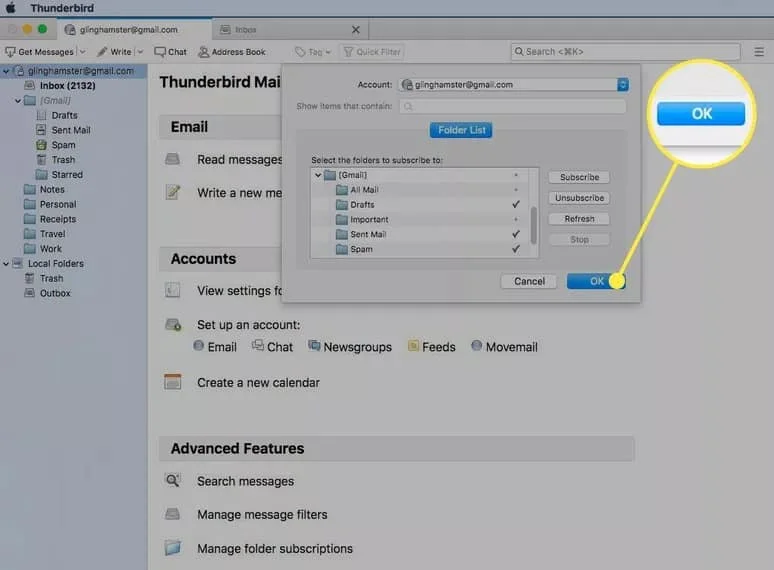Open the Account dropdown in dialog
Viewport: 774px width, 570px height.
(513, 85)
